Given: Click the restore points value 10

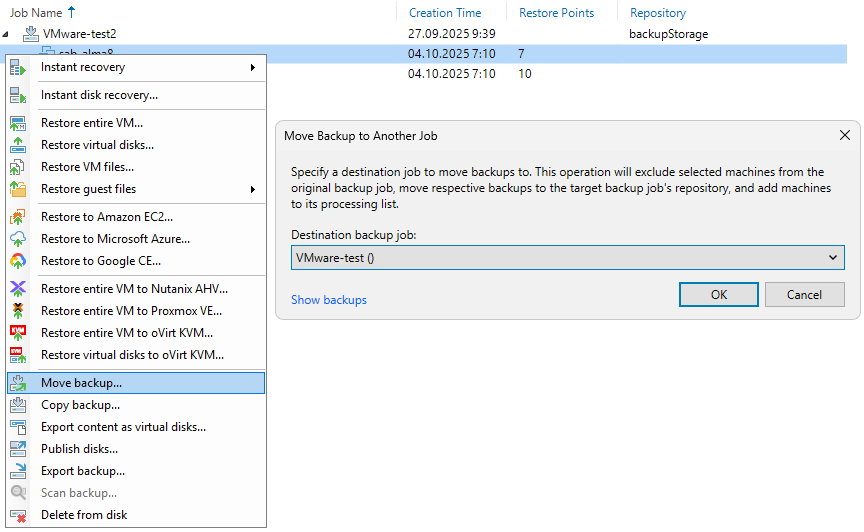Looking at the screenshot, I should (x=525, y=74).
